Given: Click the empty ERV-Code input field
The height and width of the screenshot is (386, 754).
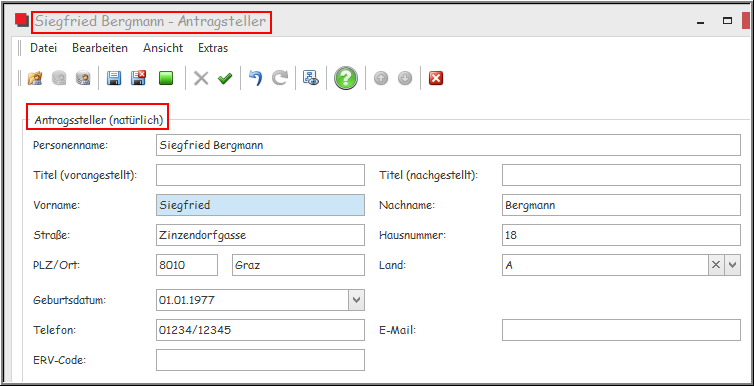Looking at the screenshot, I should pos(260,360).
